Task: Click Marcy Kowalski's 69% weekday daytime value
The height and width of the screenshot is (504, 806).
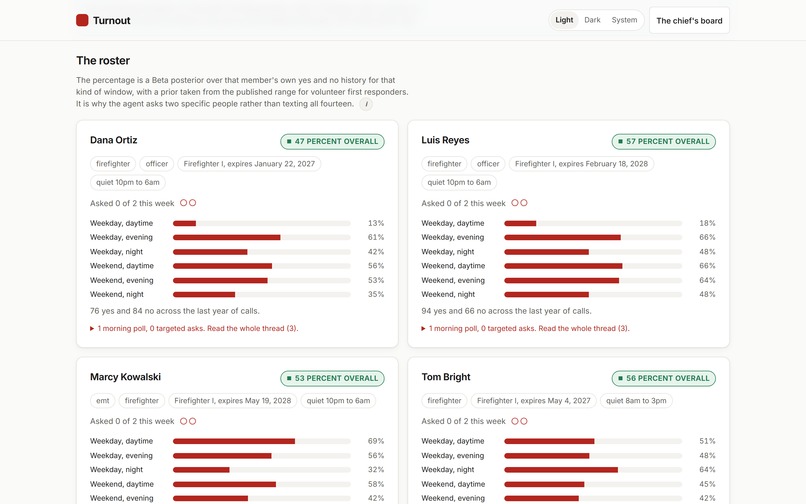Action: 376,441
